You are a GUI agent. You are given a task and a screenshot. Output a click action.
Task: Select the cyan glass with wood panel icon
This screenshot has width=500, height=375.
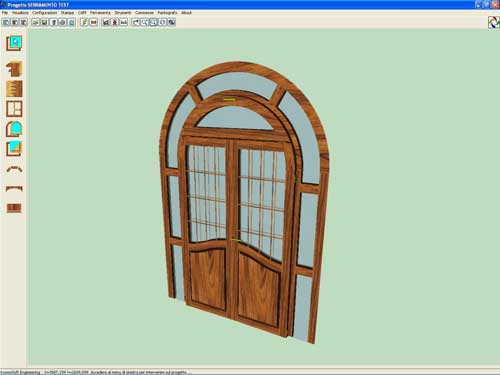pyautogui.click(x=14, y=149)
